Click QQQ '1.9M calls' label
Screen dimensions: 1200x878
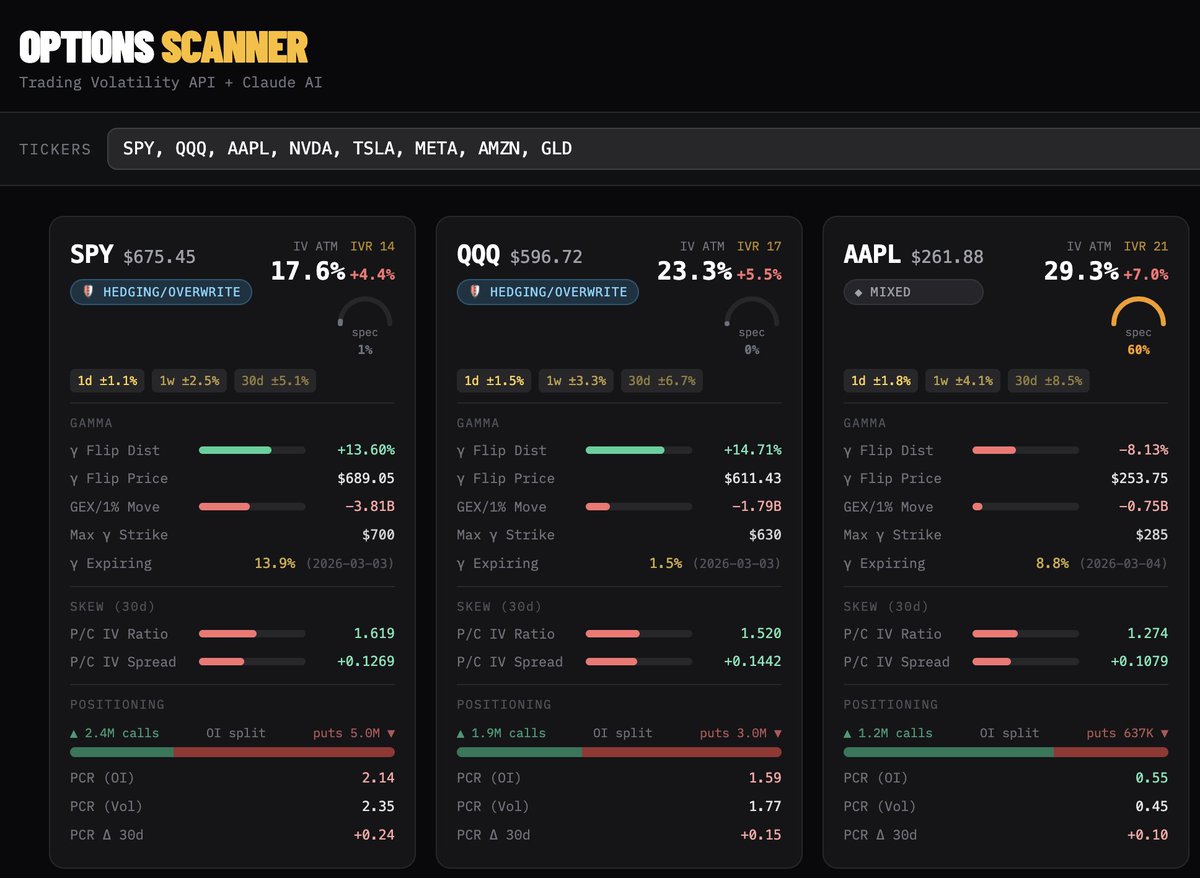[x=501, y=733]
